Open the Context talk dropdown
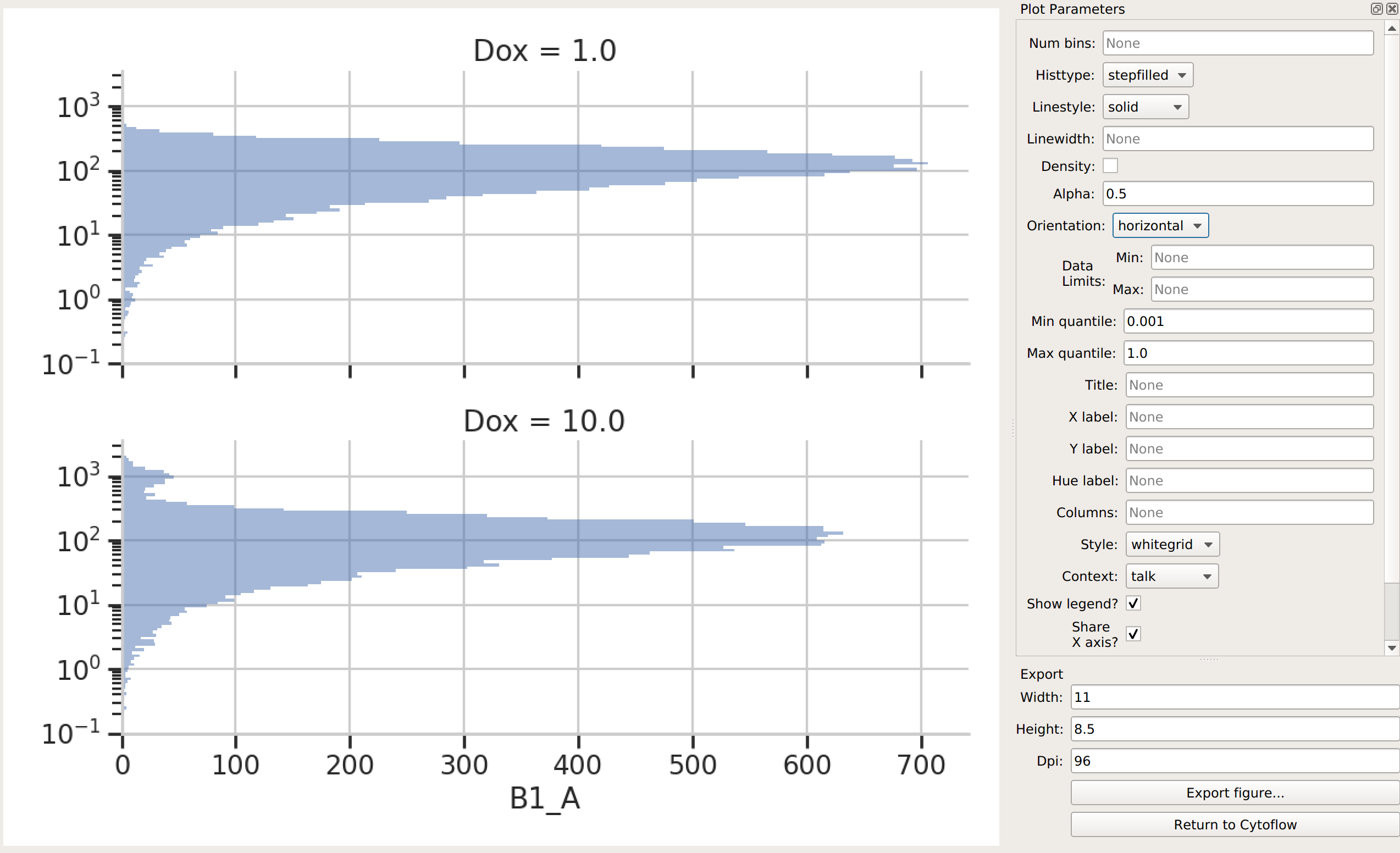 point(1171,576)
